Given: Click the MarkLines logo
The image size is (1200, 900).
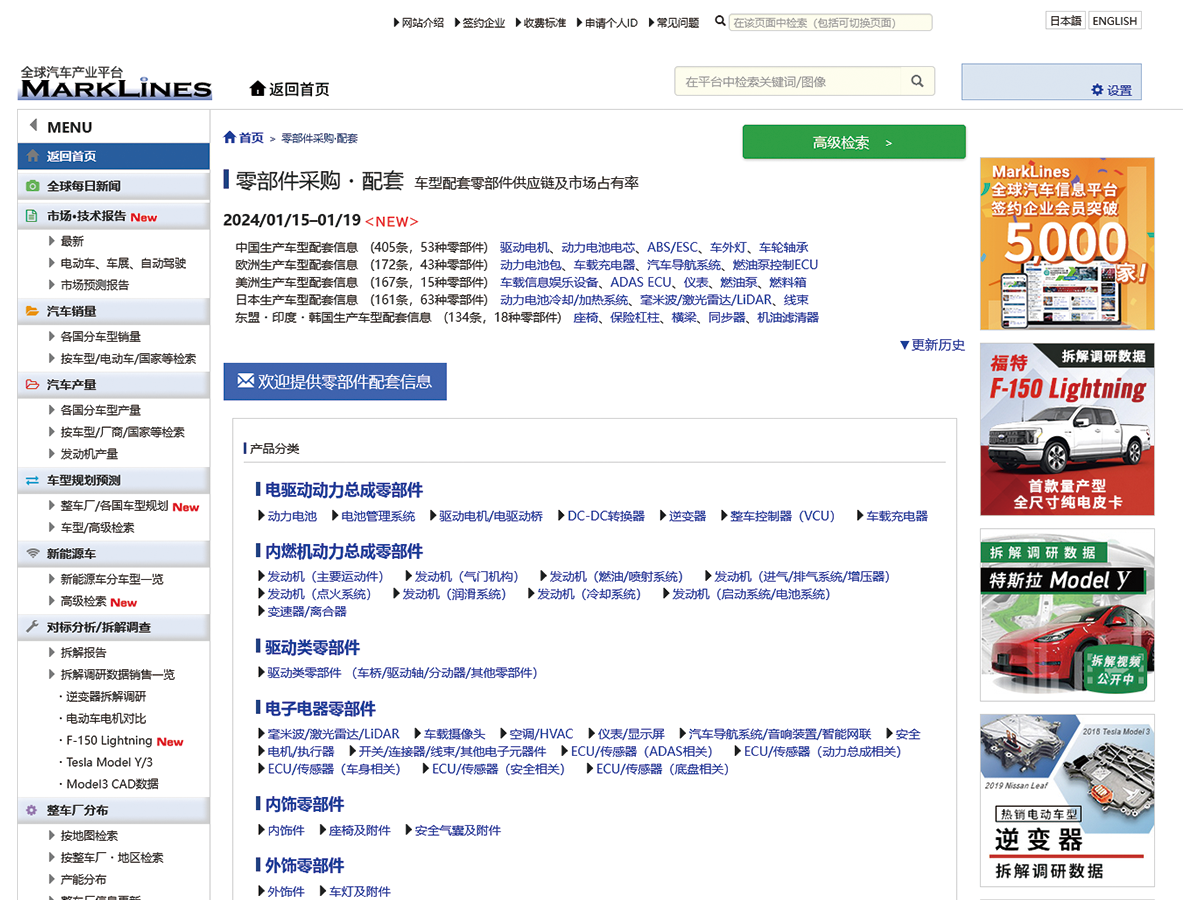Looking at the screenshot, I should 116,82.
